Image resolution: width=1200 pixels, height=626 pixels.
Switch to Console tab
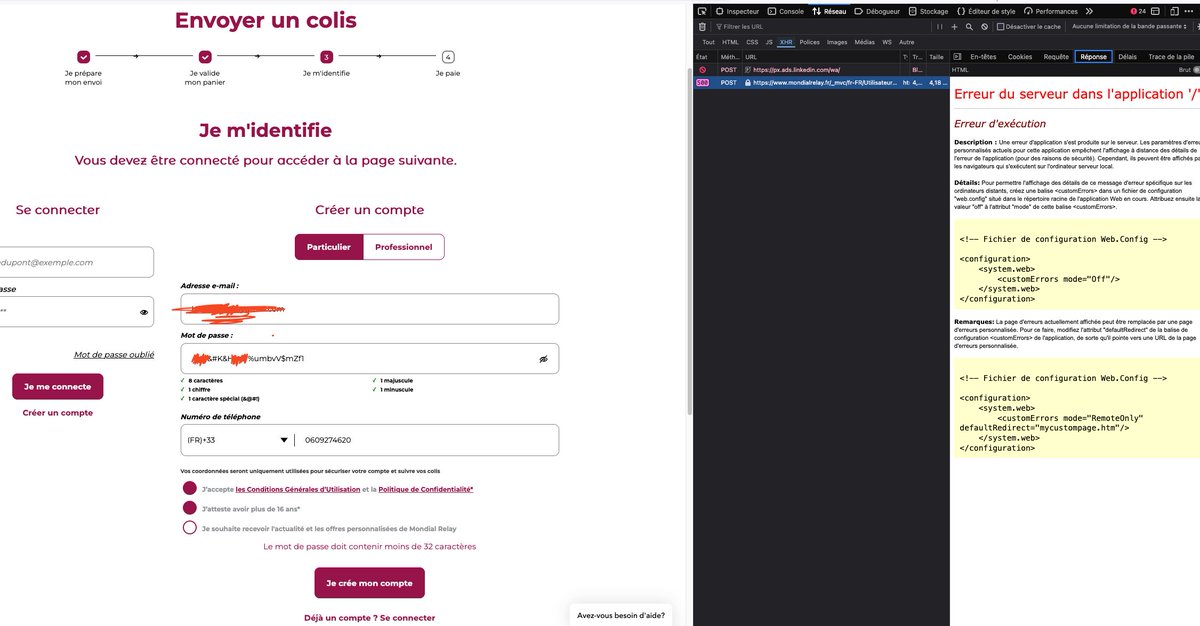785,11
